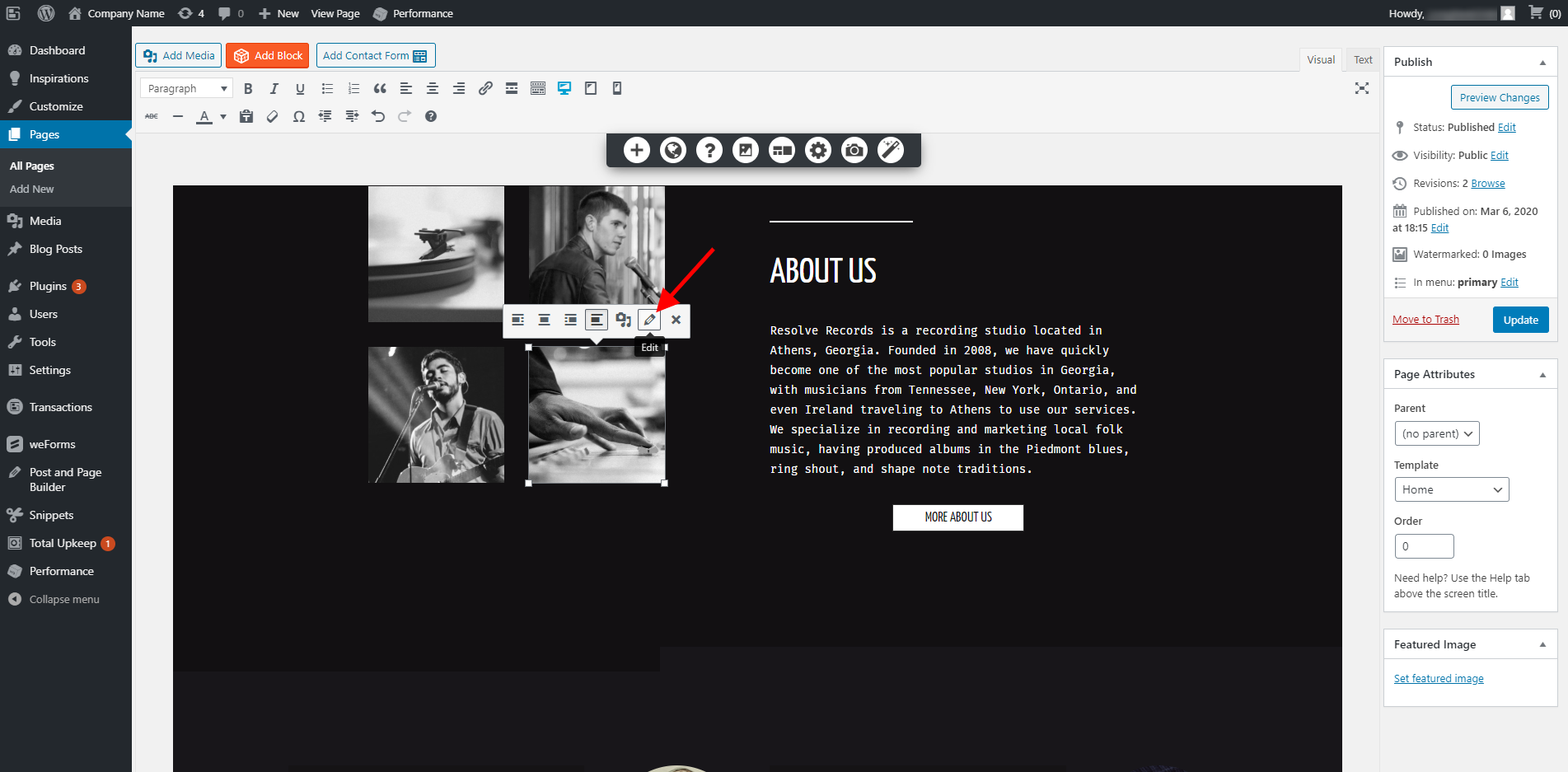Open the gear settings icon in floating toolbar

(x=818, y=150)
